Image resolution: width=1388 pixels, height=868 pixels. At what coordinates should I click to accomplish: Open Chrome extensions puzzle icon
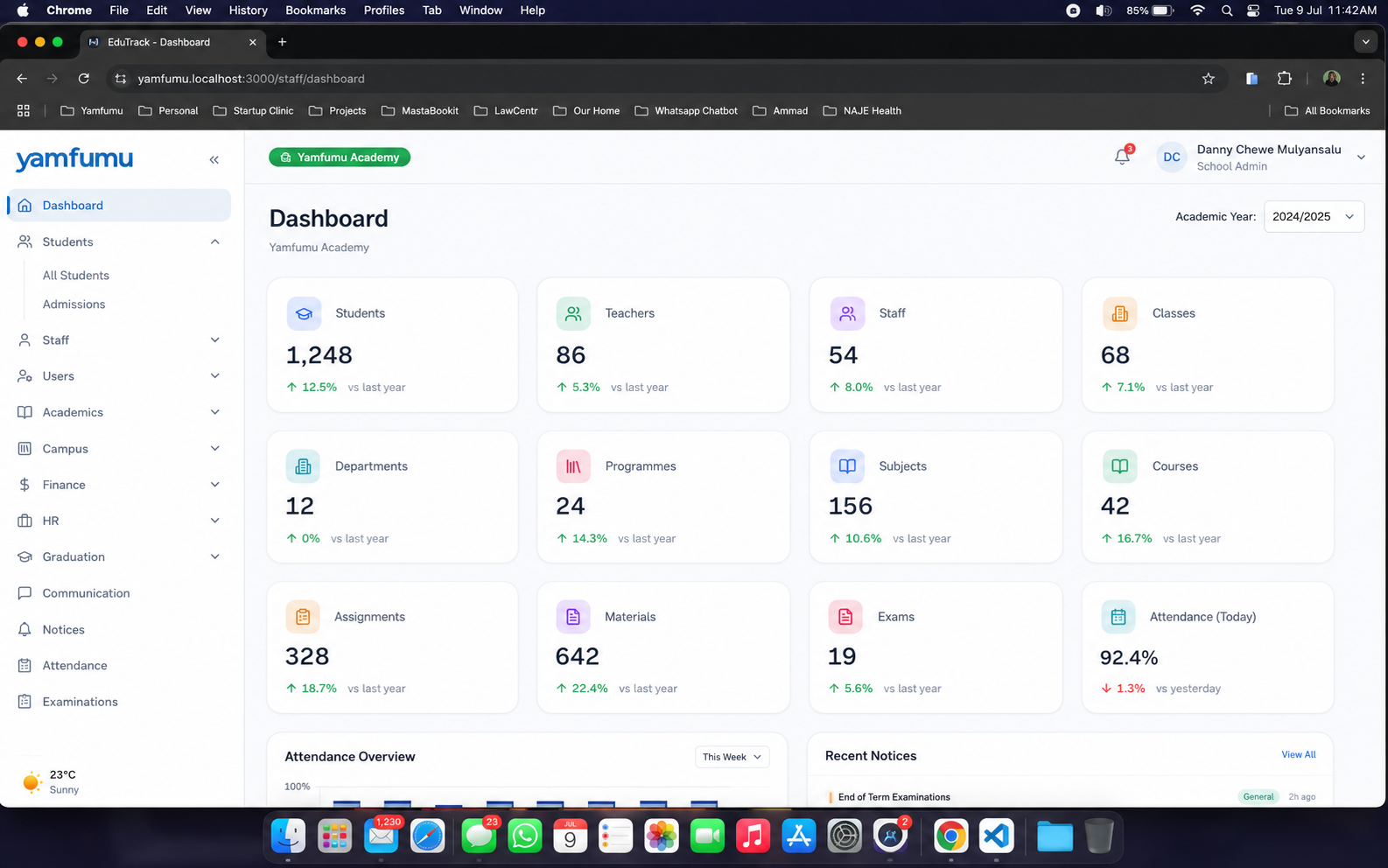click(x=1284, y=79)
